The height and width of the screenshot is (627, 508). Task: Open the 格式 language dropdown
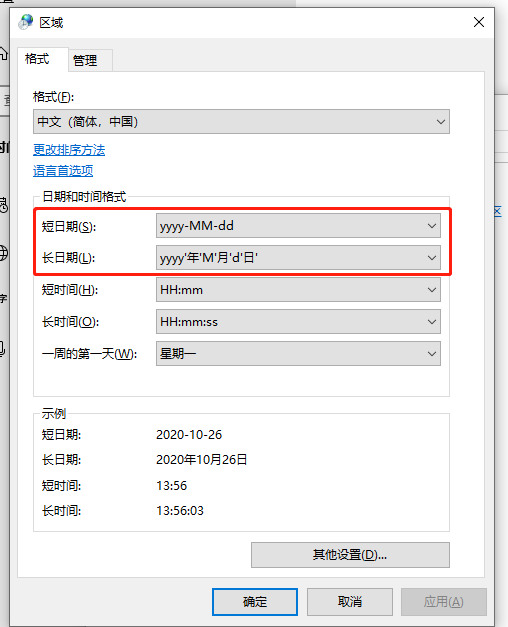click(241, 122)
